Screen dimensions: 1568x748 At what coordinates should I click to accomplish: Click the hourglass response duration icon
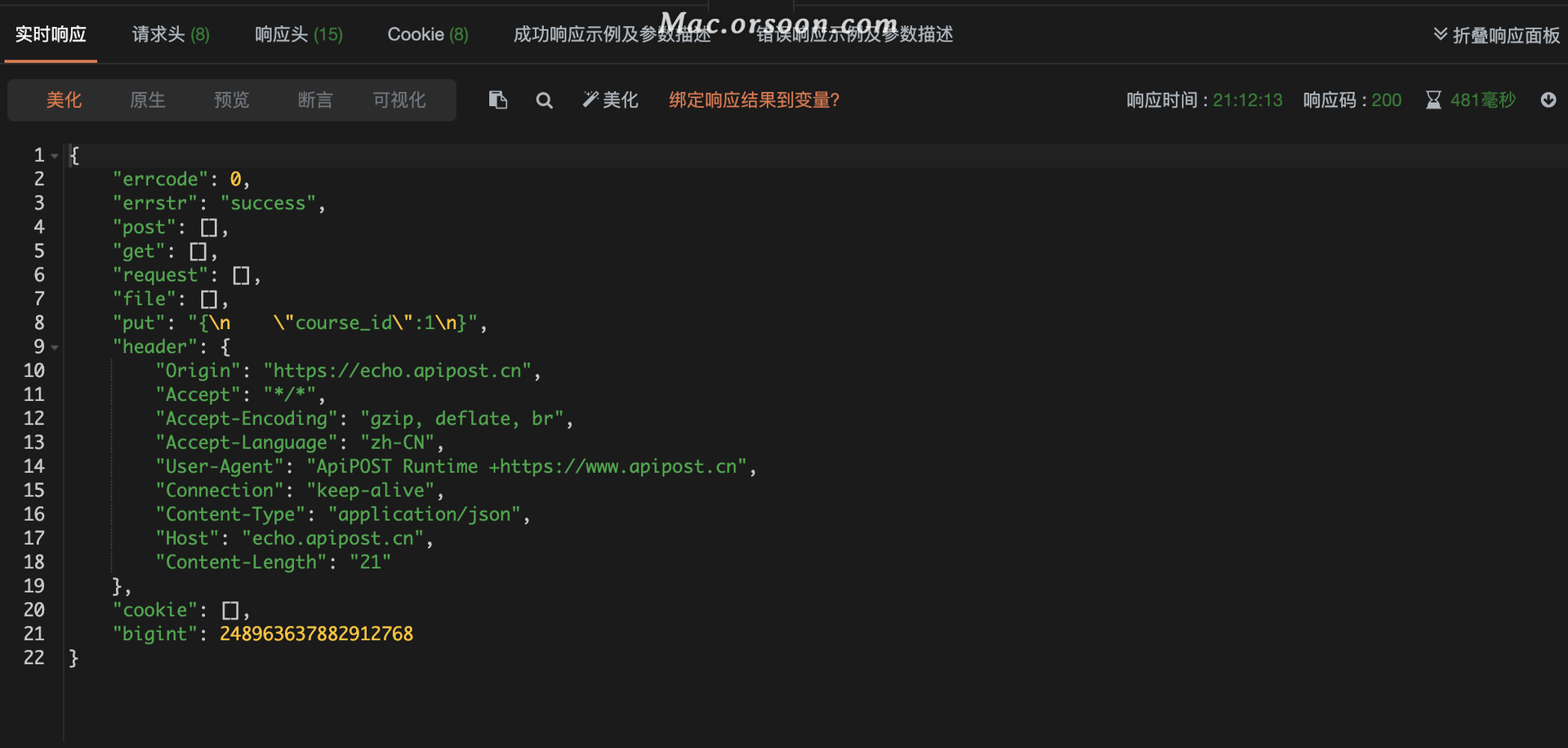[x=1433, y=100]
